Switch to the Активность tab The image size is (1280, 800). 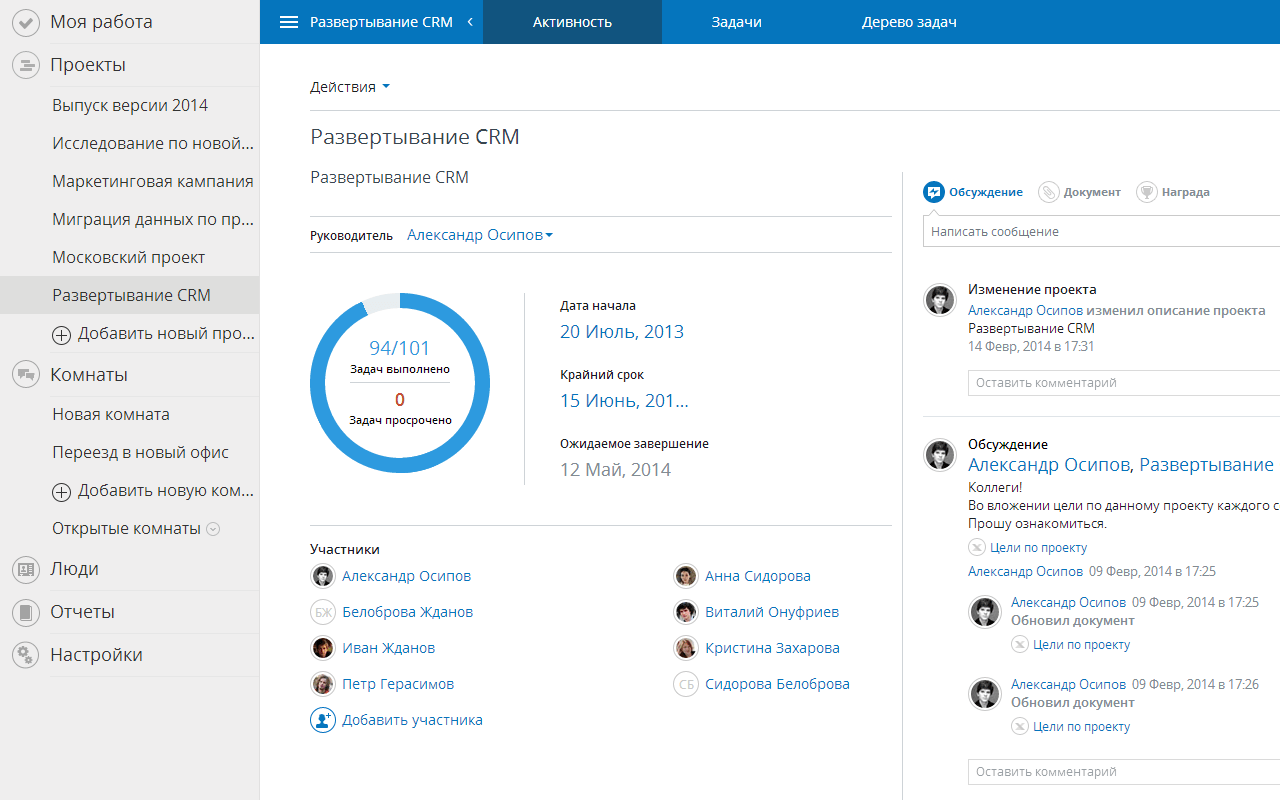572,22
